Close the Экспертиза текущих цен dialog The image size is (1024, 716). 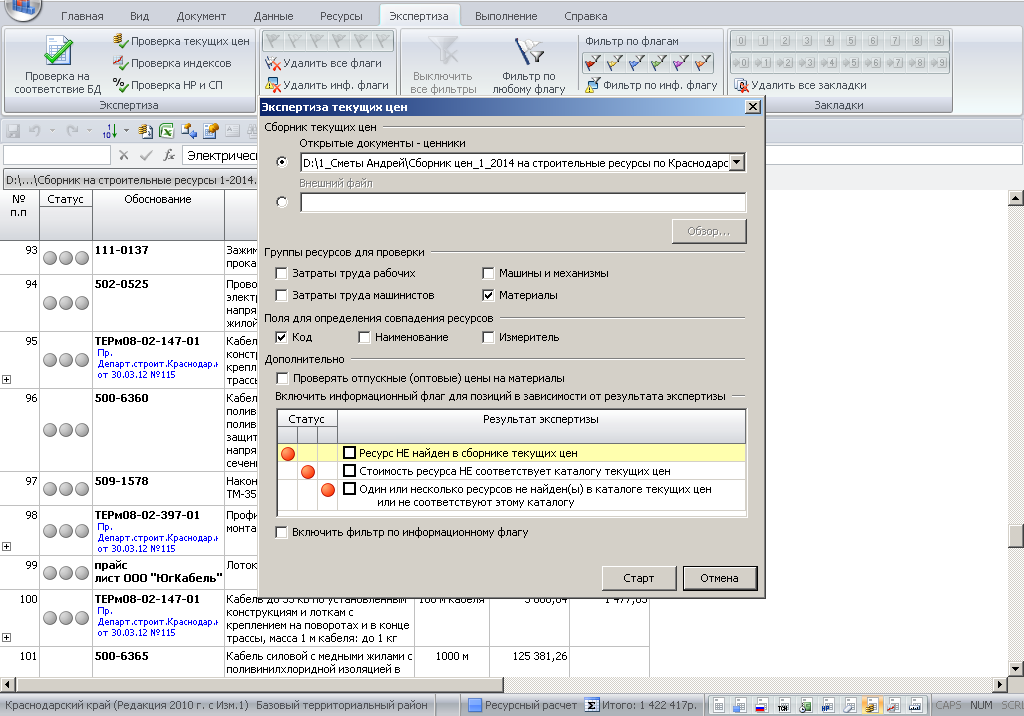[752, 106]
